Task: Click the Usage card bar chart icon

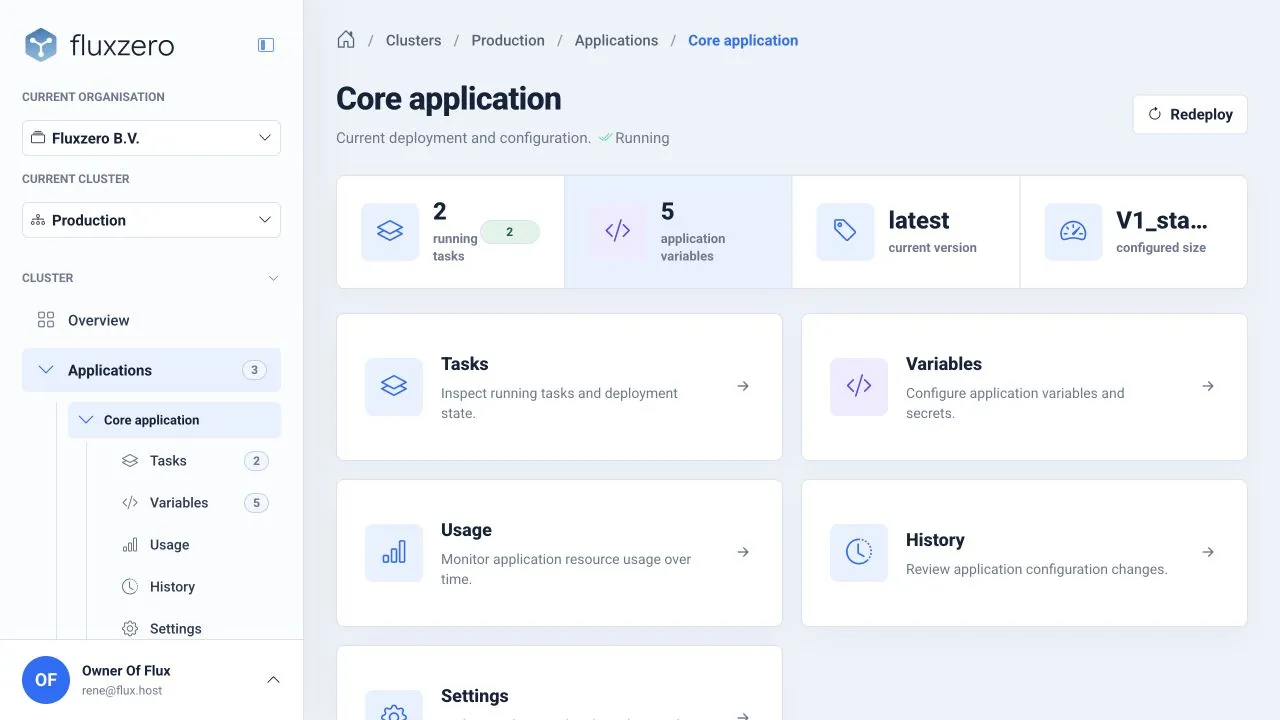Action: coord(394,552)
